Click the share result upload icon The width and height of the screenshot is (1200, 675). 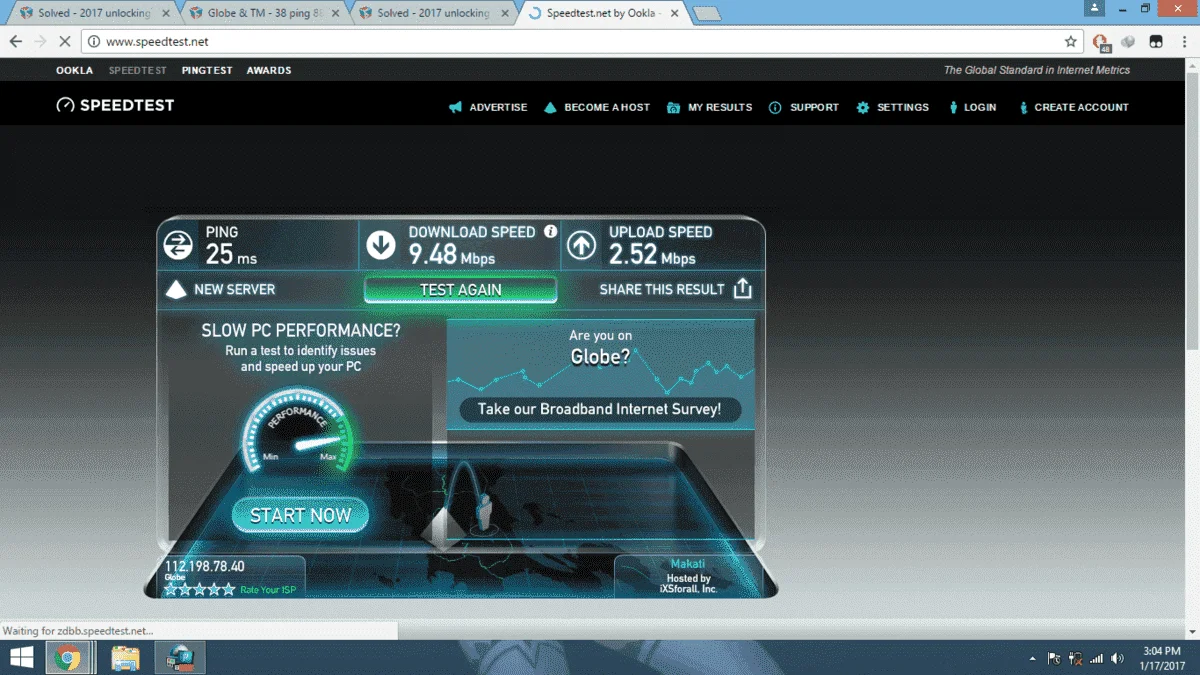[742, 289]
